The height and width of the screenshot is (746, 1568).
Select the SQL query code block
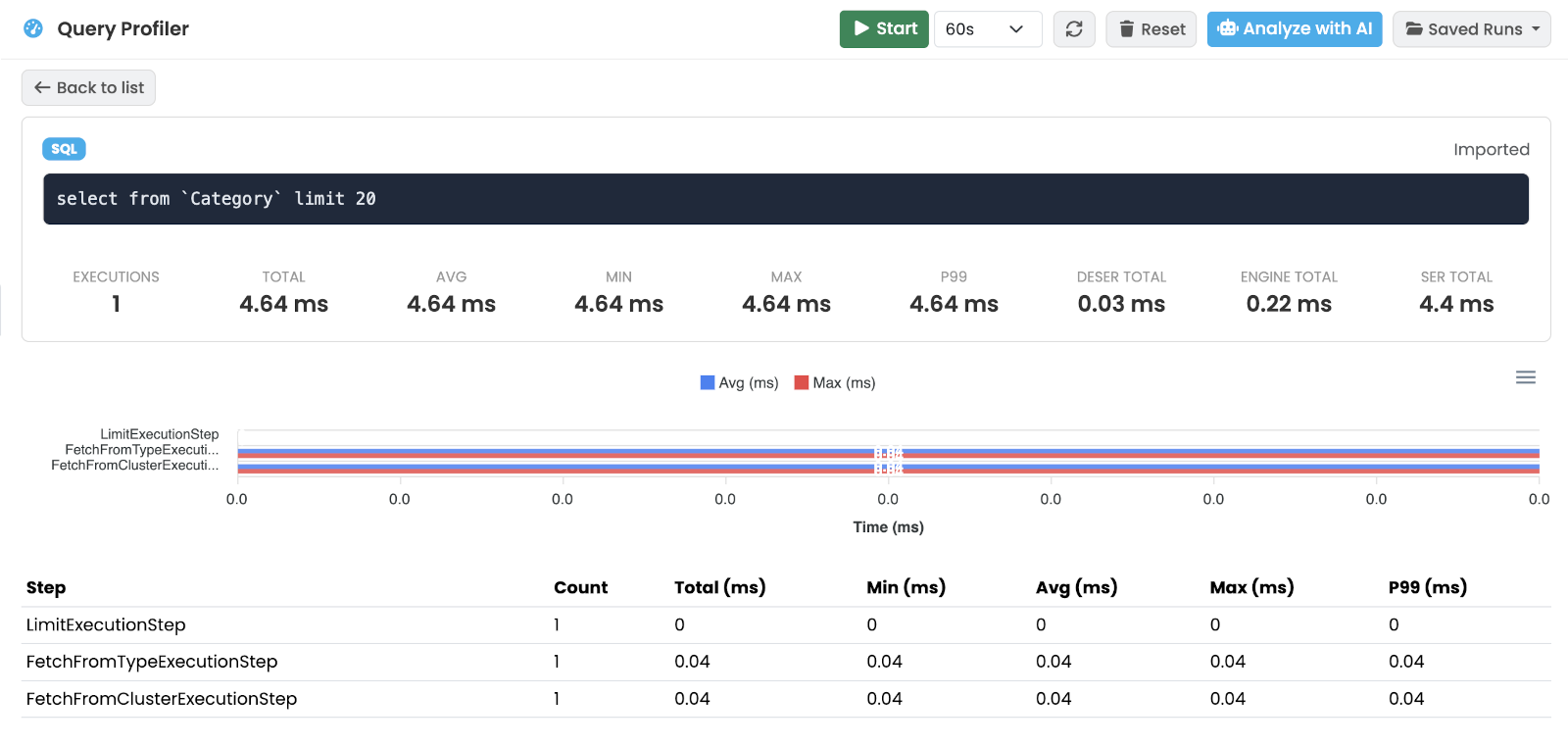pyautogui.click(x=786, y=199)
